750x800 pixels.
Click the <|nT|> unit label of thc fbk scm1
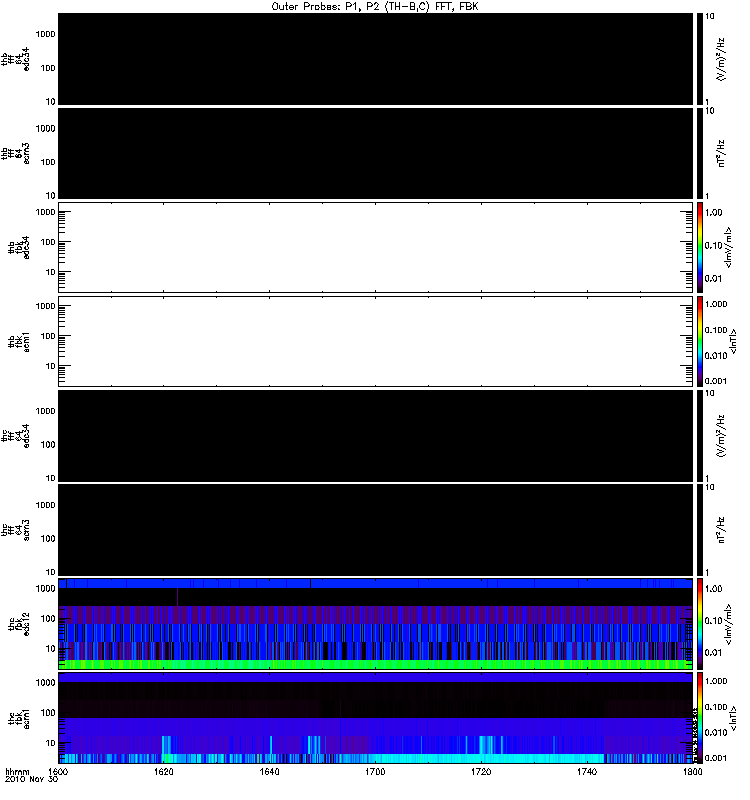pyautogui.click(x=733, y=718)
